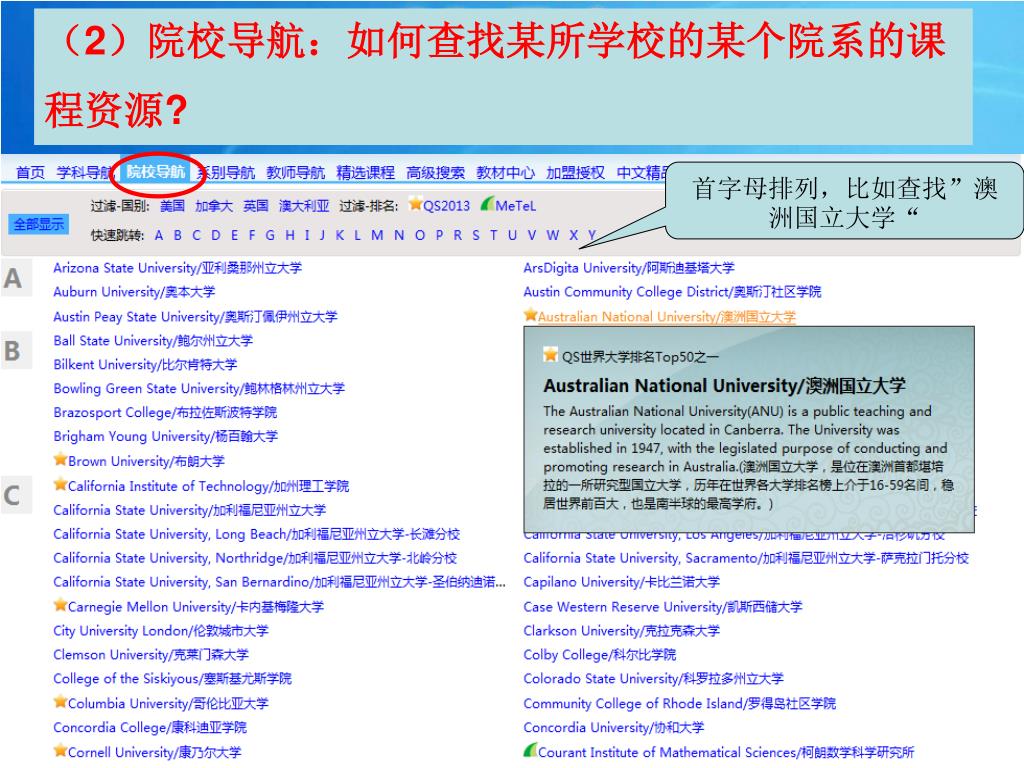Screen dimensions: 1024x768
Task: Open Community College of Rhode Island link
Action: point(679,703)
